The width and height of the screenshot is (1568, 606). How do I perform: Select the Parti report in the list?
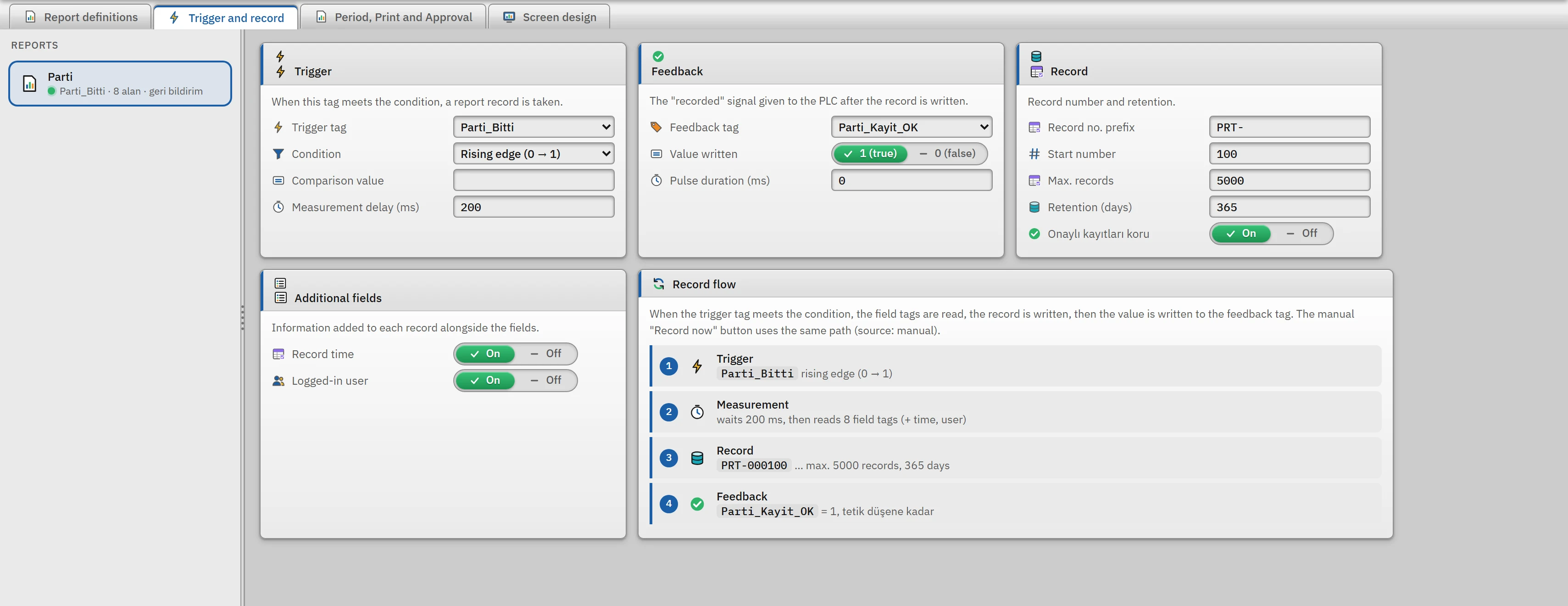point(120,84)
